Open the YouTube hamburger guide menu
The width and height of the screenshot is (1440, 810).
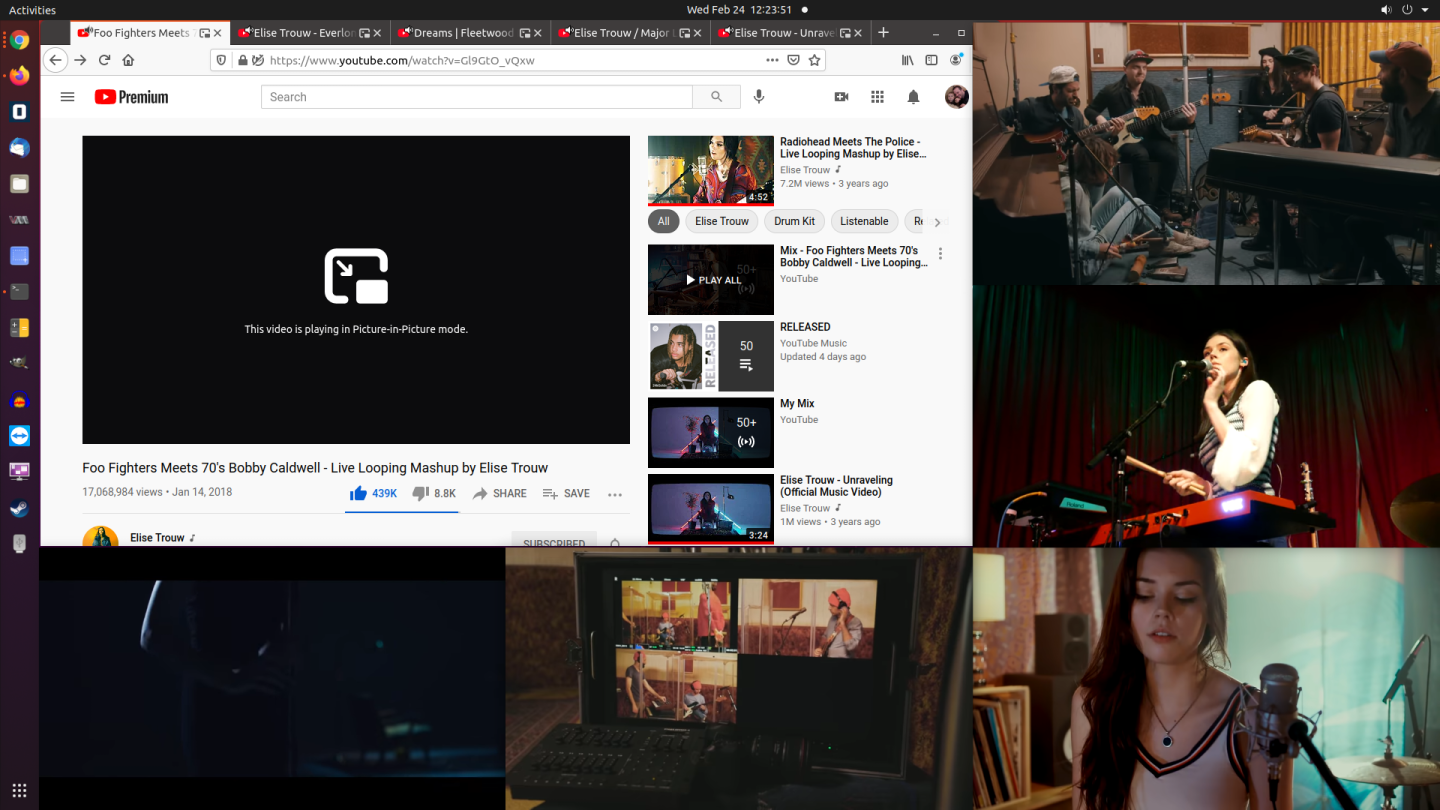pos(67,96)
